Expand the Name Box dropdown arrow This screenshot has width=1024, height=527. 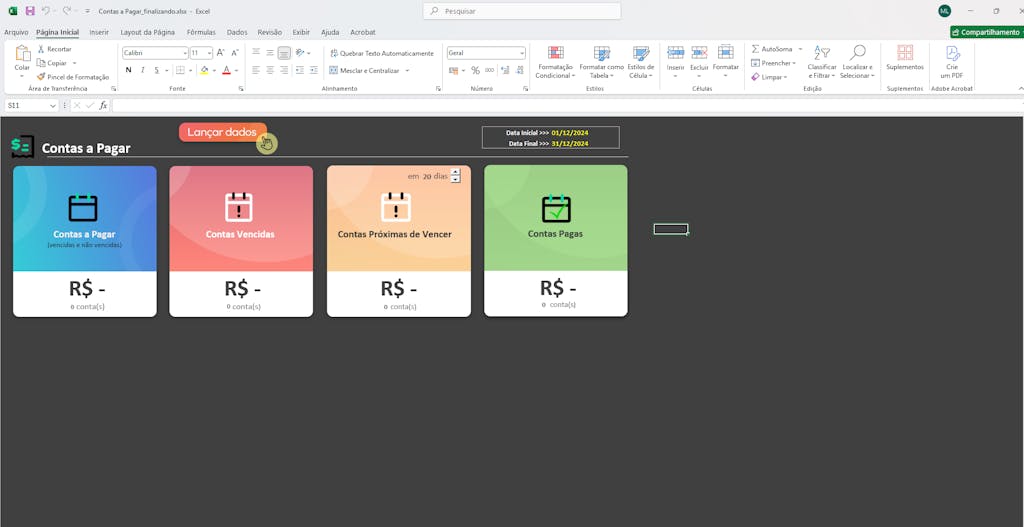coord(53,105)
